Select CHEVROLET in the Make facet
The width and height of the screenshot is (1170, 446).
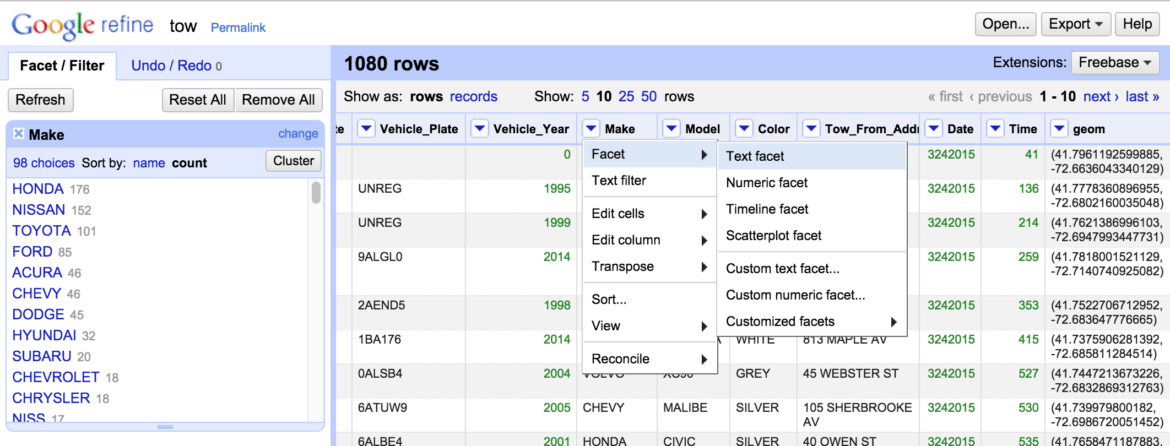[56, 377]
